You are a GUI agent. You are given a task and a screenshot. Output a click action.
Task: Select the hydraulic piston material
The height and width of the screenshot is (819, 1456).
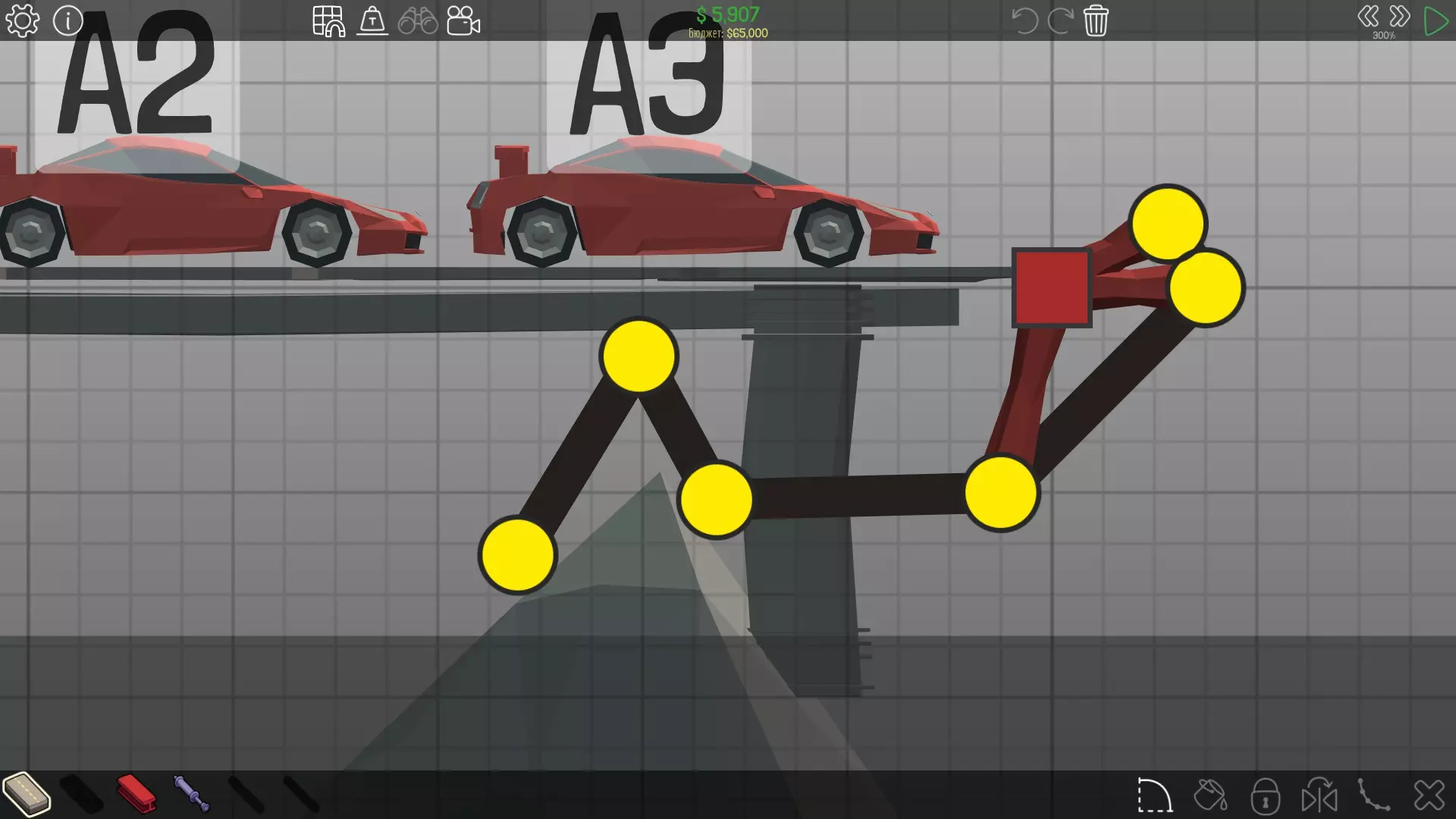(191, 794)
